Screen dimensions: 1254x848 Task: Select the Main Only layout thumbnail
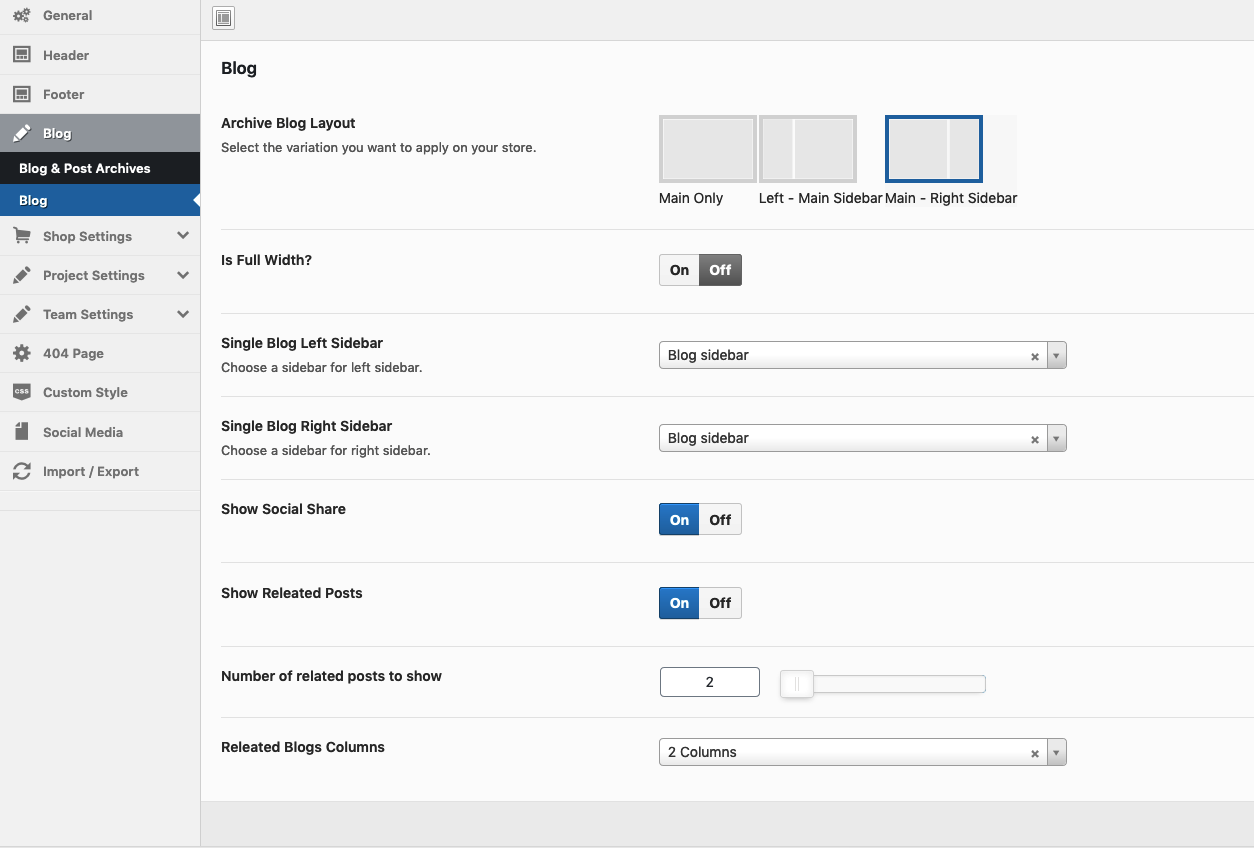tap(707, 149)
